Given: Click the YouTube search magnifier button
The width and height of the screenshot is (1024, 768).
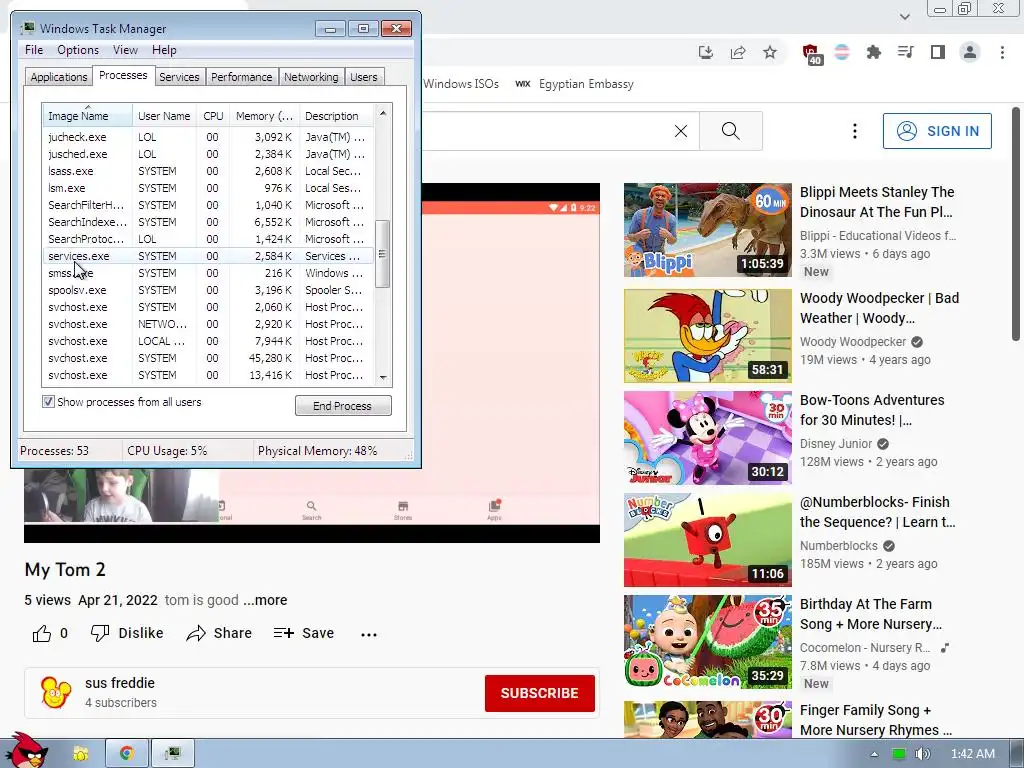Looking at the screenshot, I should pyautogui.click(x=731, y=131).
